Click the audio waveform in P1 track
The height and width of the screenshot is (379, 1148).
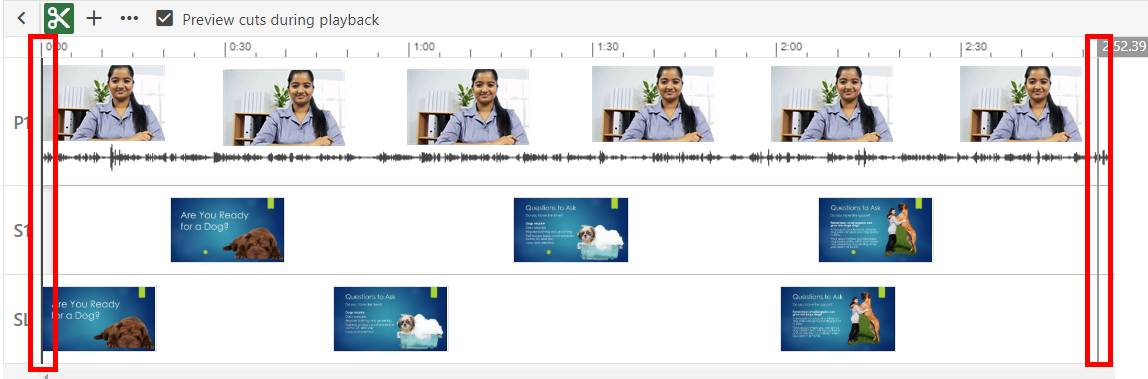(575, 157)
